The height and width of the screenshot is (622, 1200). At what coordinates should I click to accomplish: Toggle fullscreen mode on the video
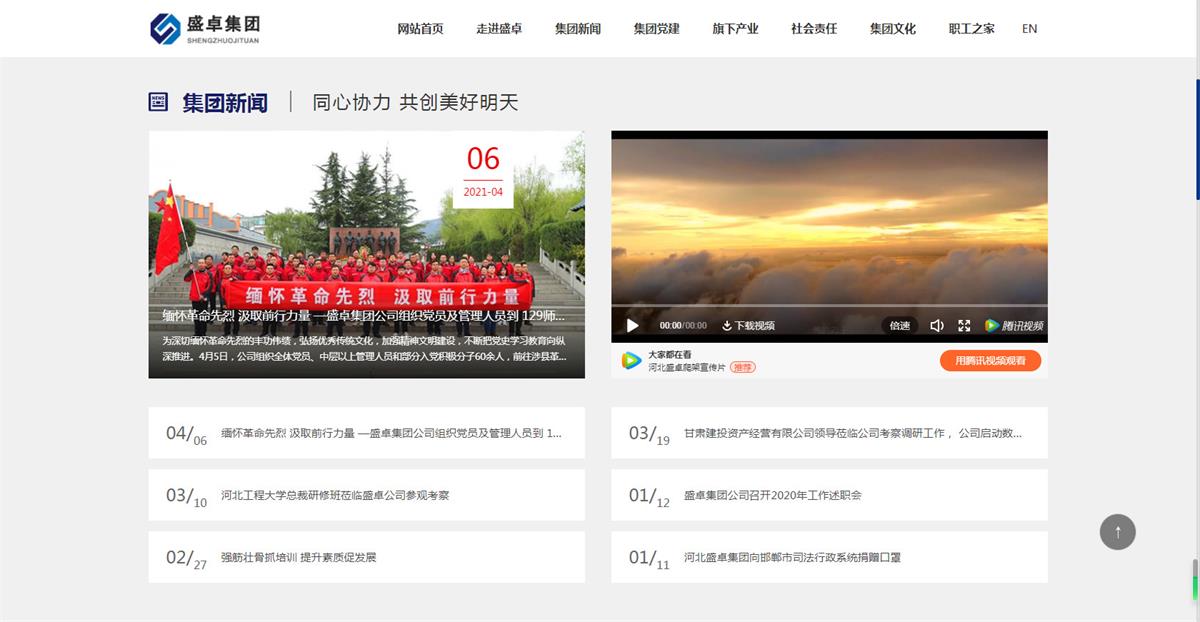[x=964, y=325]
